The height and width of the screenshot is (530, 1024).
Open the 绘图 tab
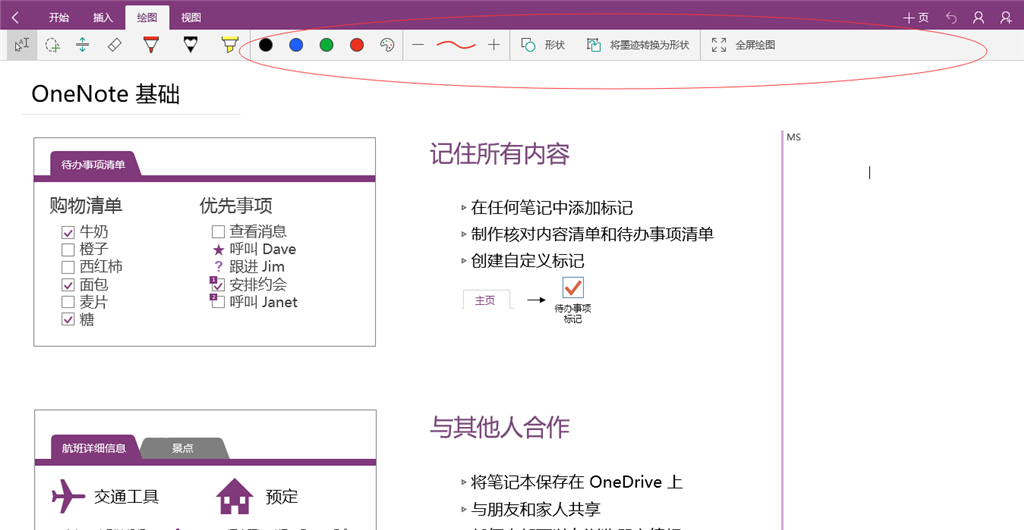[x=148, y=18]
